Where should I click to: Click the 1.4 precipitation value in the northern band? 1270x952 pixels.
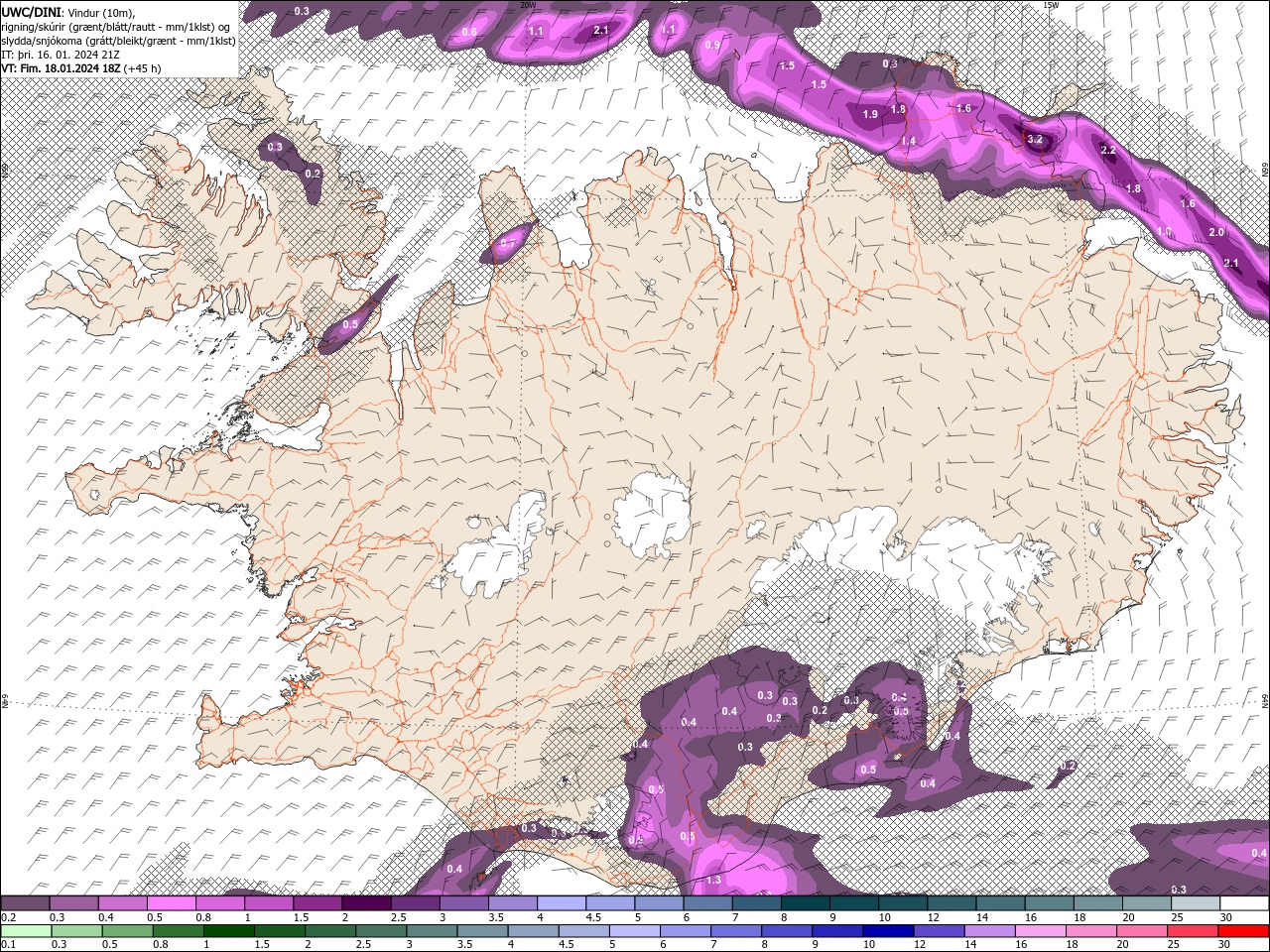click(x=908, y=142)
